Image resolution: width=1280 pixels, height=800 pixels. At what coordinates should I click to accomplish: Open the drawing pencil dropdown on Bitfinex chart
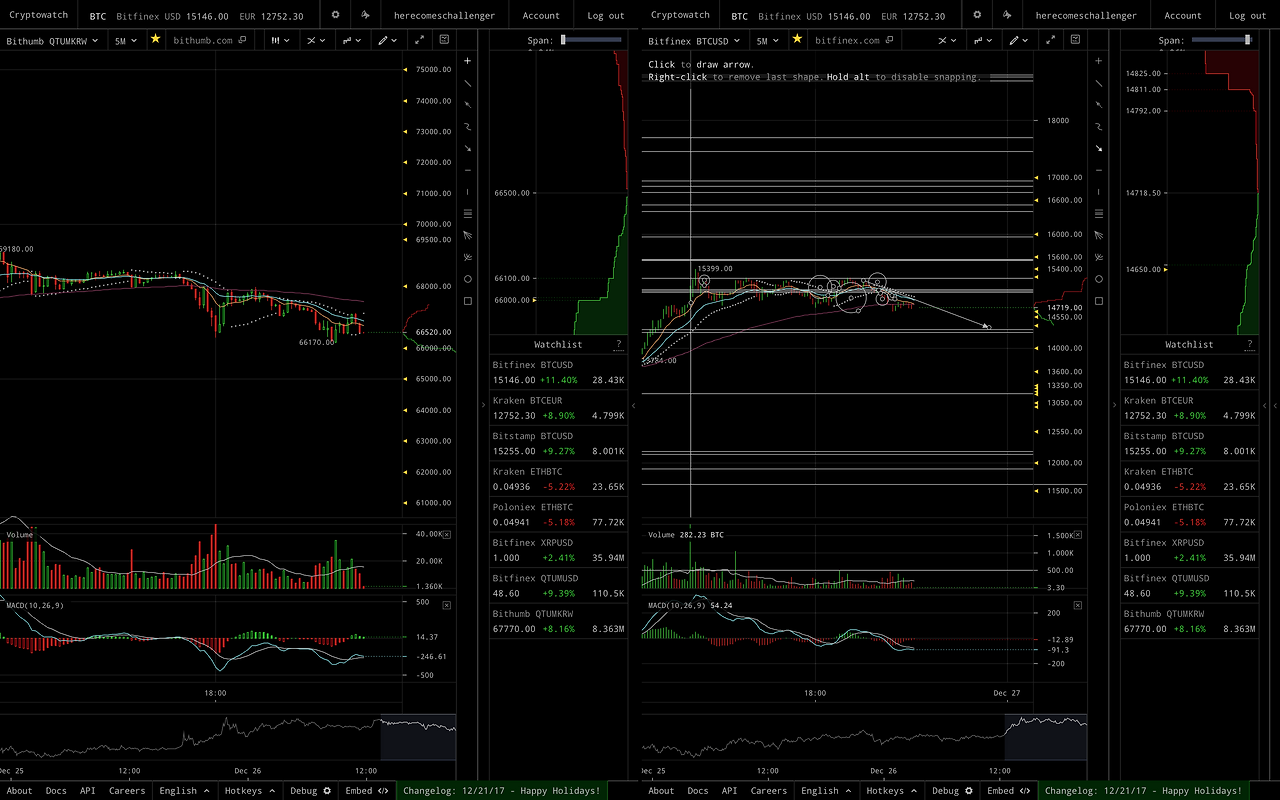pos(1018,41)
